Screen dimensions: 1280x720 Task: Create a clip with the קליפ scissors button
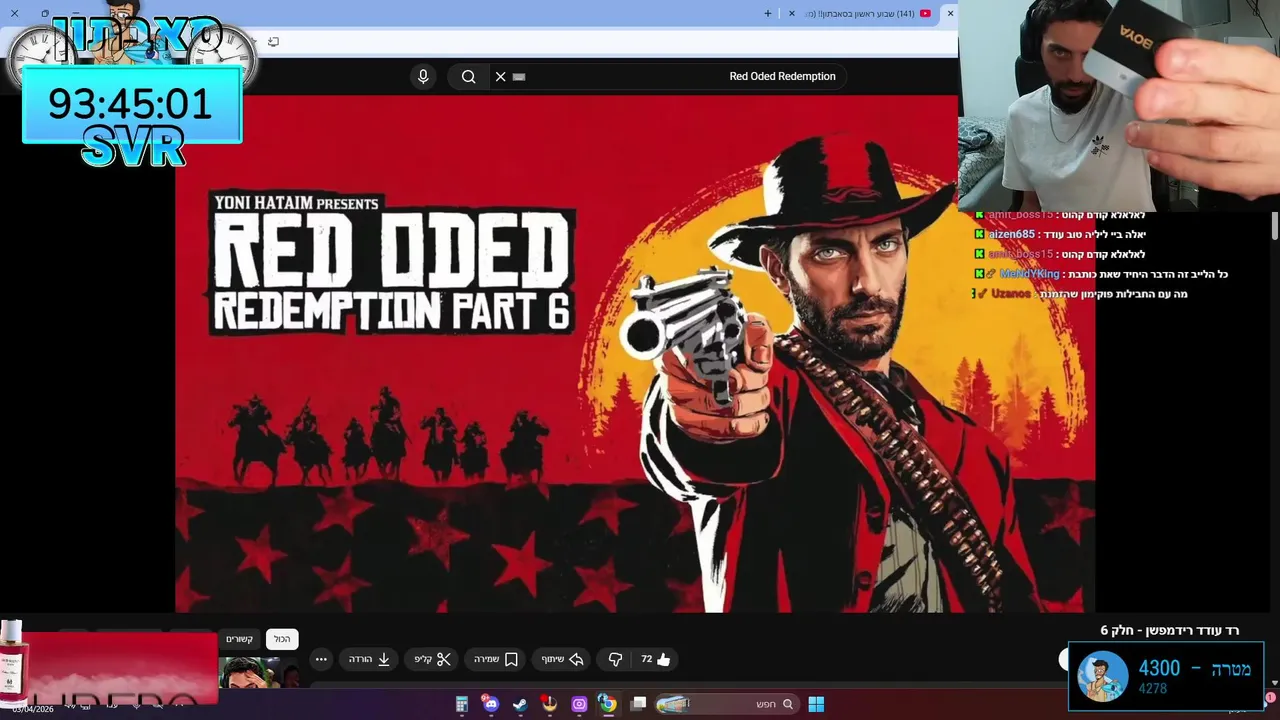[x=433, y=659]
